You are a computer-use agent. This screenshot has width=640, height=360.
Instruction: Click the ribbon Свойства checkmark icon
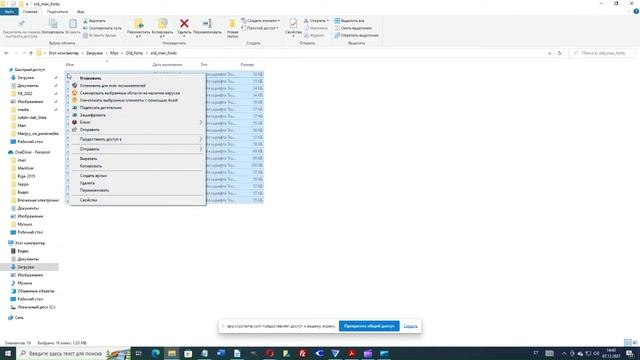click(293, 24)
